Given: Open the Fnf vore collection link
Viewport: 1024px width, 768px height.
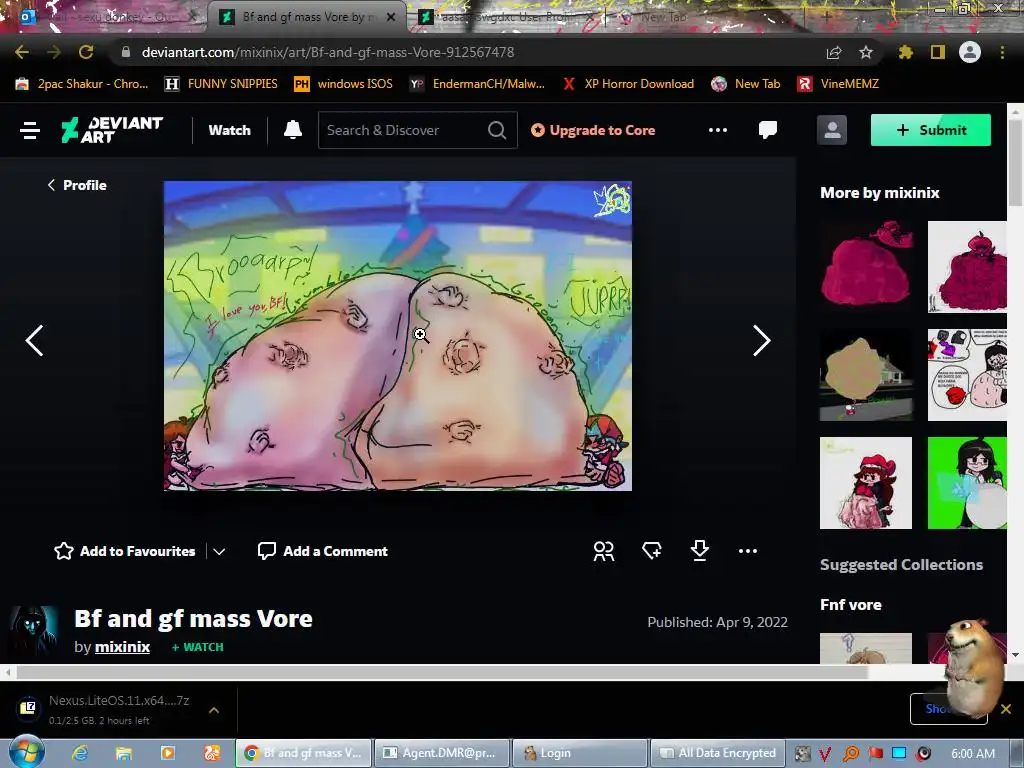Looking at the screenshot, I should click(851, 605).
